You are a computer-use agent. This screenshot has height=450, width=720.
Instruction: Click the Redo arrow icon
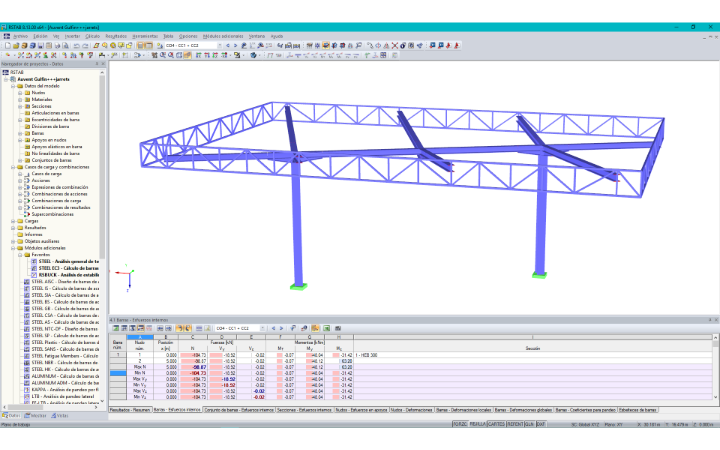tap(85, 45)
